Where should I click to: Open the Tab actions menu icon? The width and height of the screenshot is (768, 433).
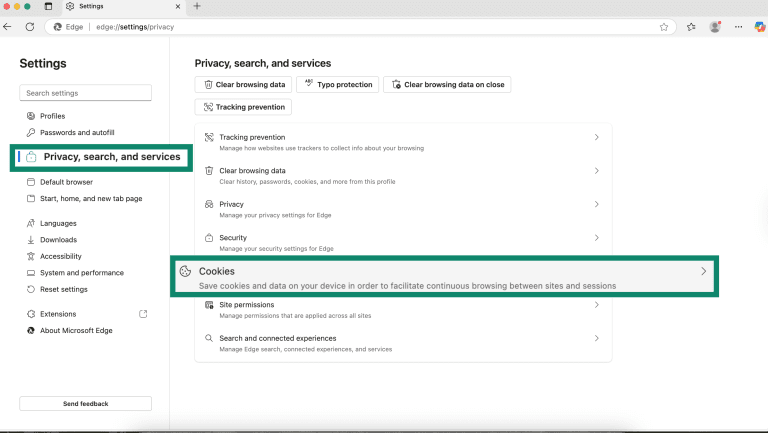click(49, 6)
